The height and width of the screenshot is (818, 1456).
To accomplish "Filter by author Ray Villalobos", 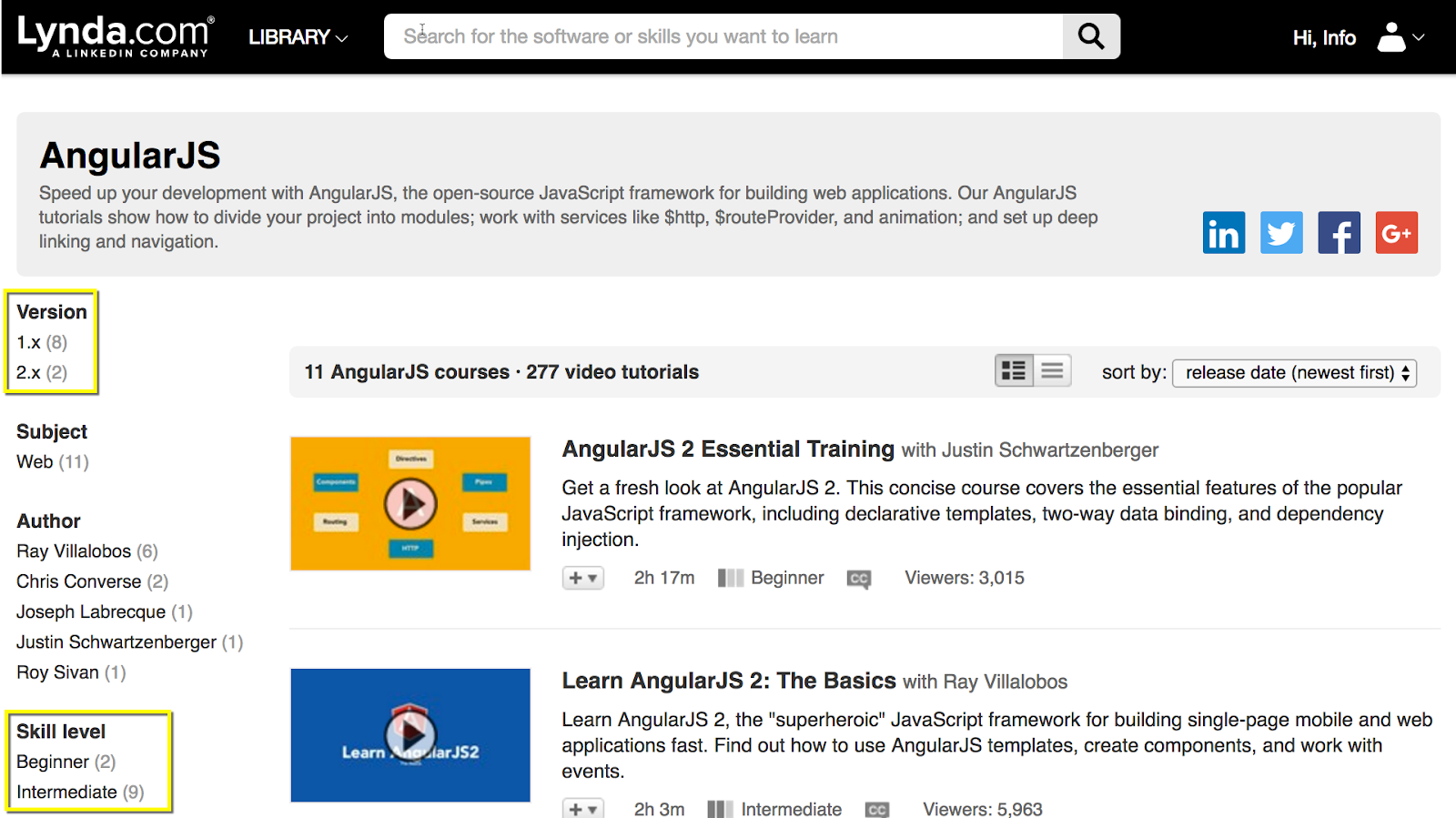I will tap(87, 551).
